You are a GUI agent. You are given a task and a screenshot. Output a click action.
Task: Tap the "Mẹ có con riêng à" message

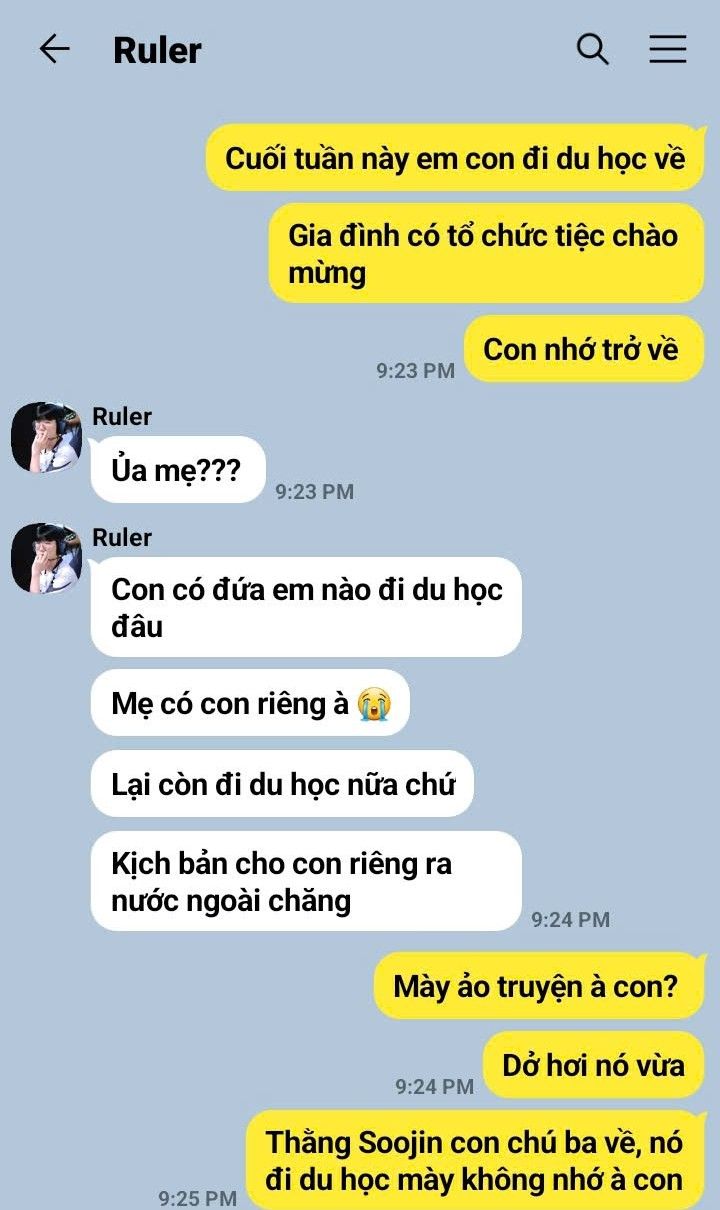point(250,703)
